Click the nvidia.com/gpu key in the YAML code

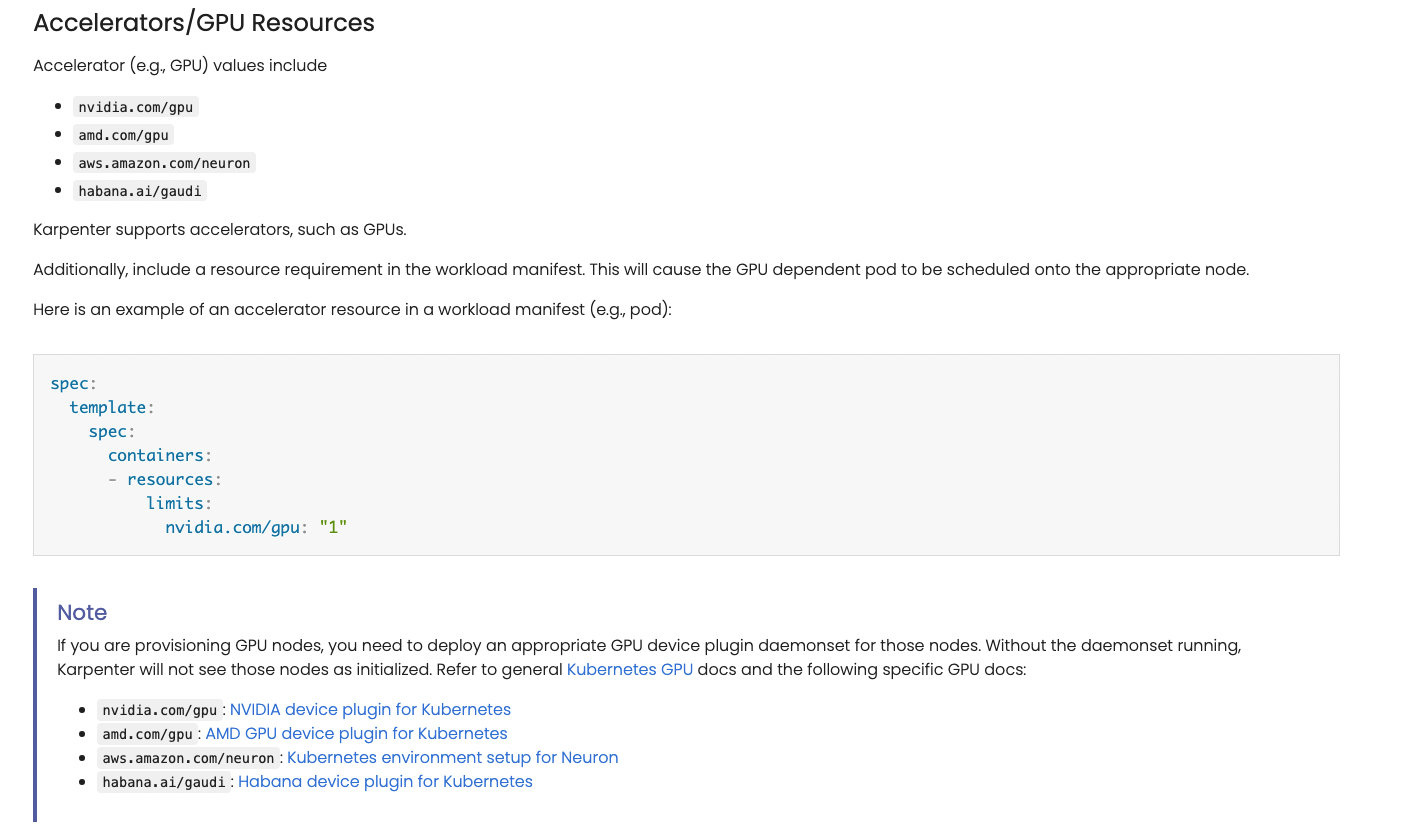point(233,527)
